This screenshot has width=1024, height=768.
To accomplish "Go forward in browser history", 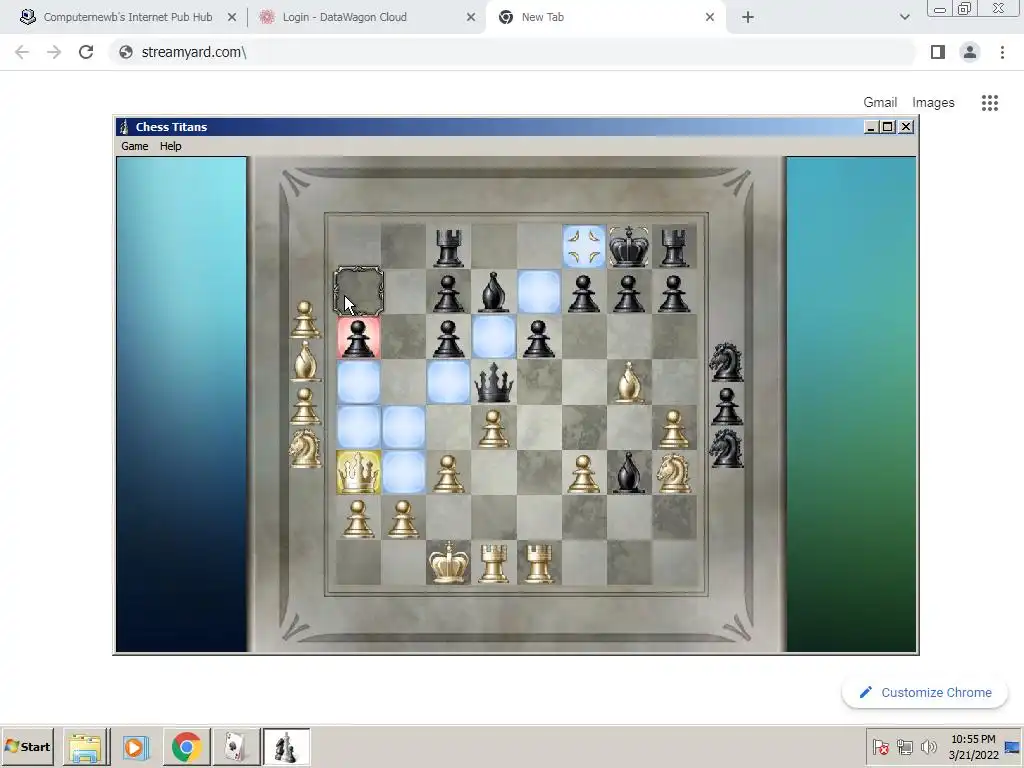I will click(54, 52).
